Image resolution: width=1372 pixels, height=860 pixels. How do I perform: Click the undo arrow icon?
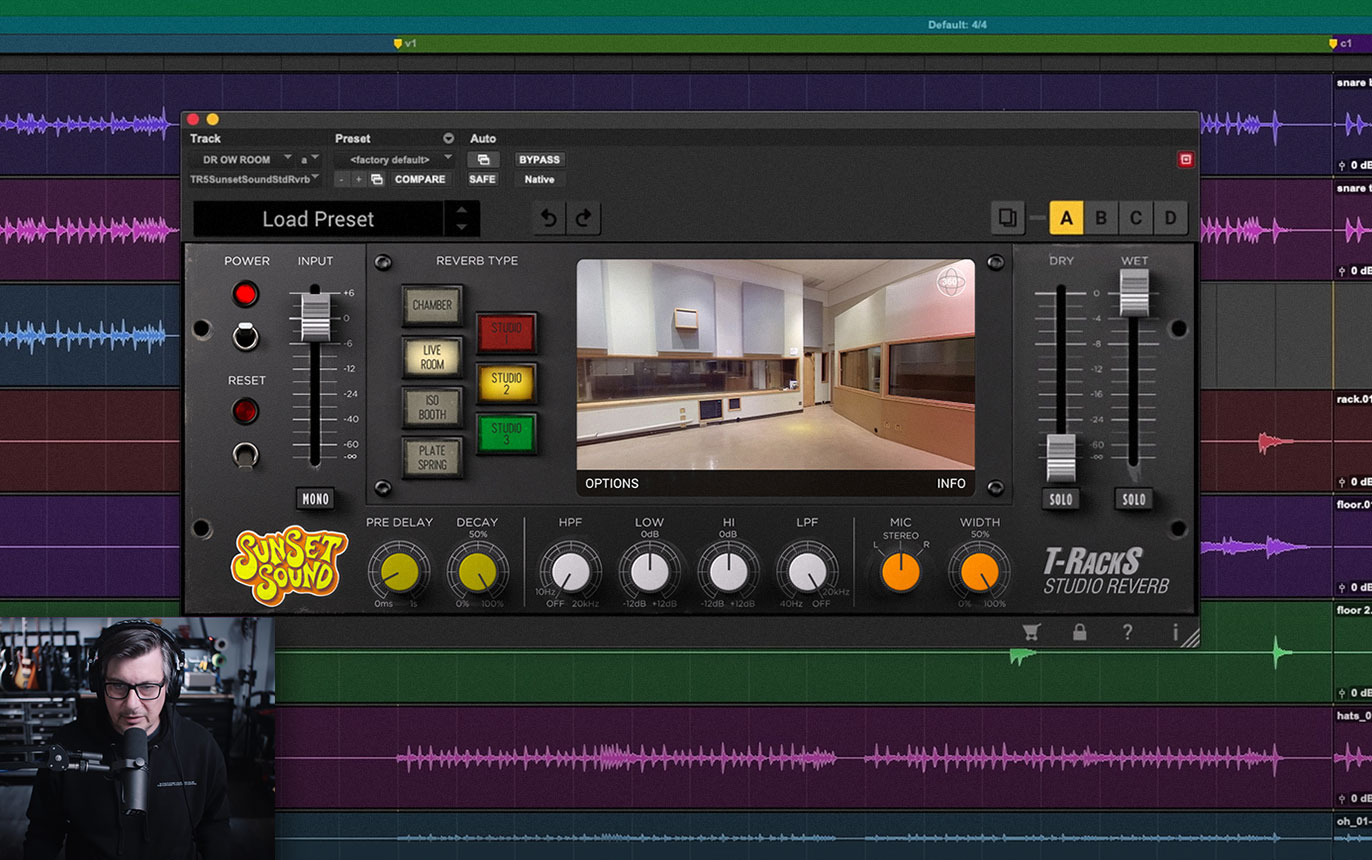click(x=548, y=219)
